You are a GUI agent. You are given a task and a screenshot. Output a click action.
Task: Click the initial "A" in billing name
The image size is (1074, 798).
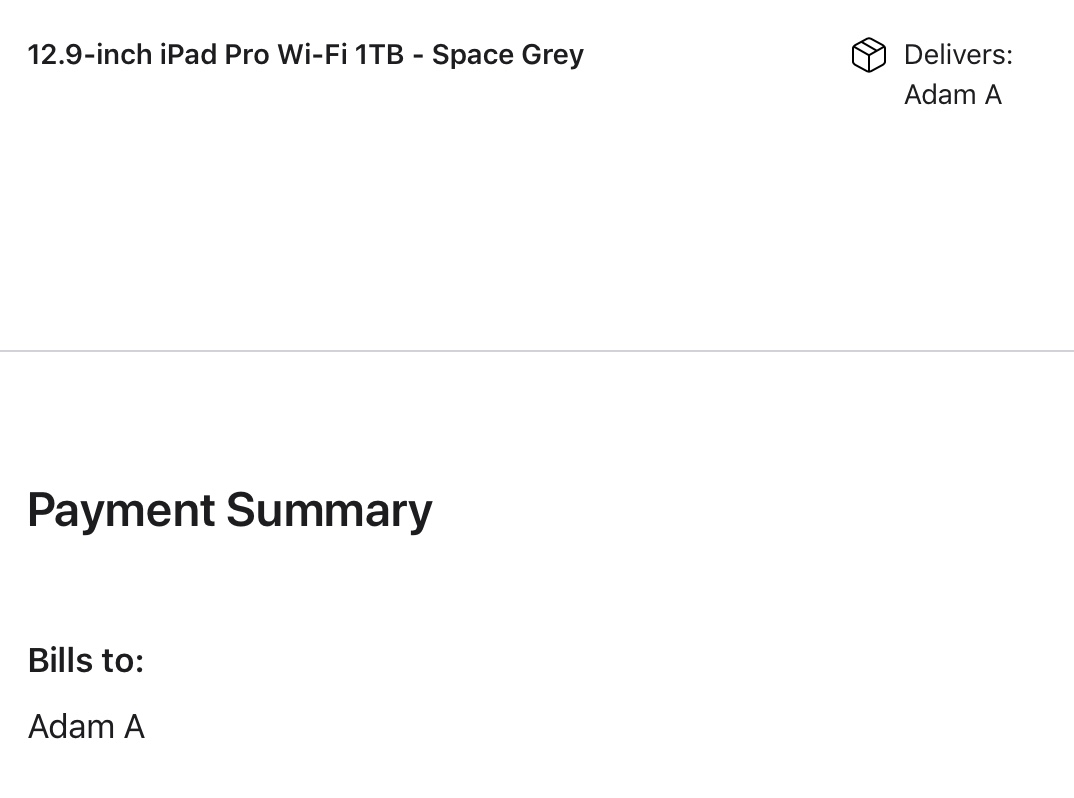click(134, 727)
